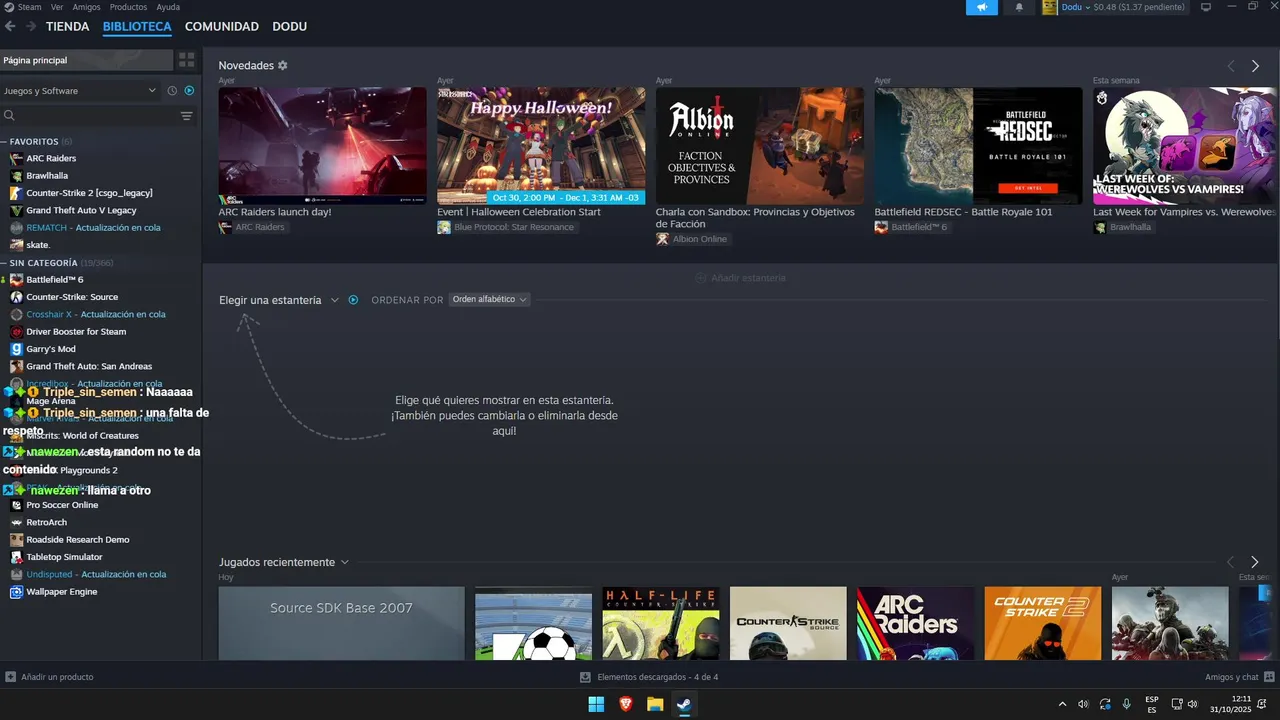Screen dimensions: 1280x720
Task: Click the Dodu profile avatar
Action: [x=1049, y=7]
